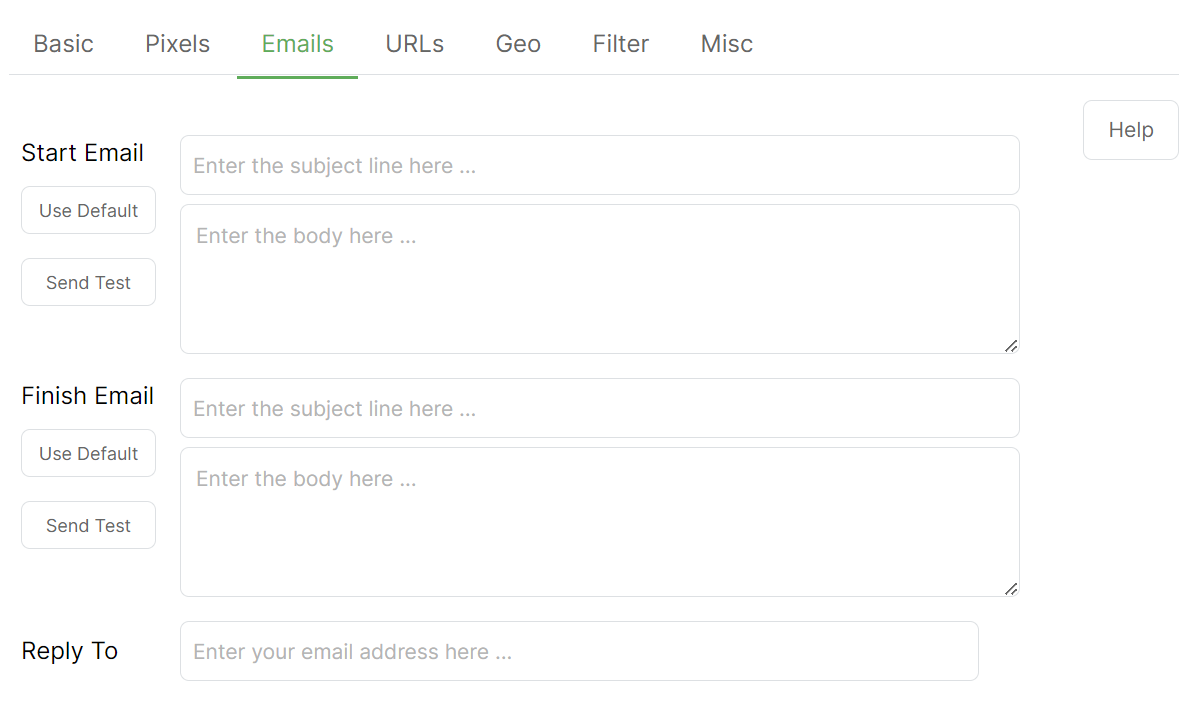Focus the Finish Email subject line field
Image resolution: width=1184 pixels, height=705 pixels.
pos(599,408)
